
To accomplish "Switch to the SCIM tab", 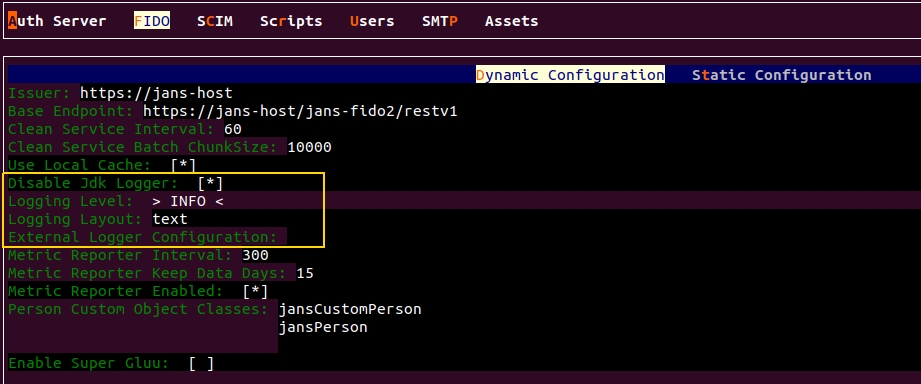I will pyautogui.click(x=215, y=21).
